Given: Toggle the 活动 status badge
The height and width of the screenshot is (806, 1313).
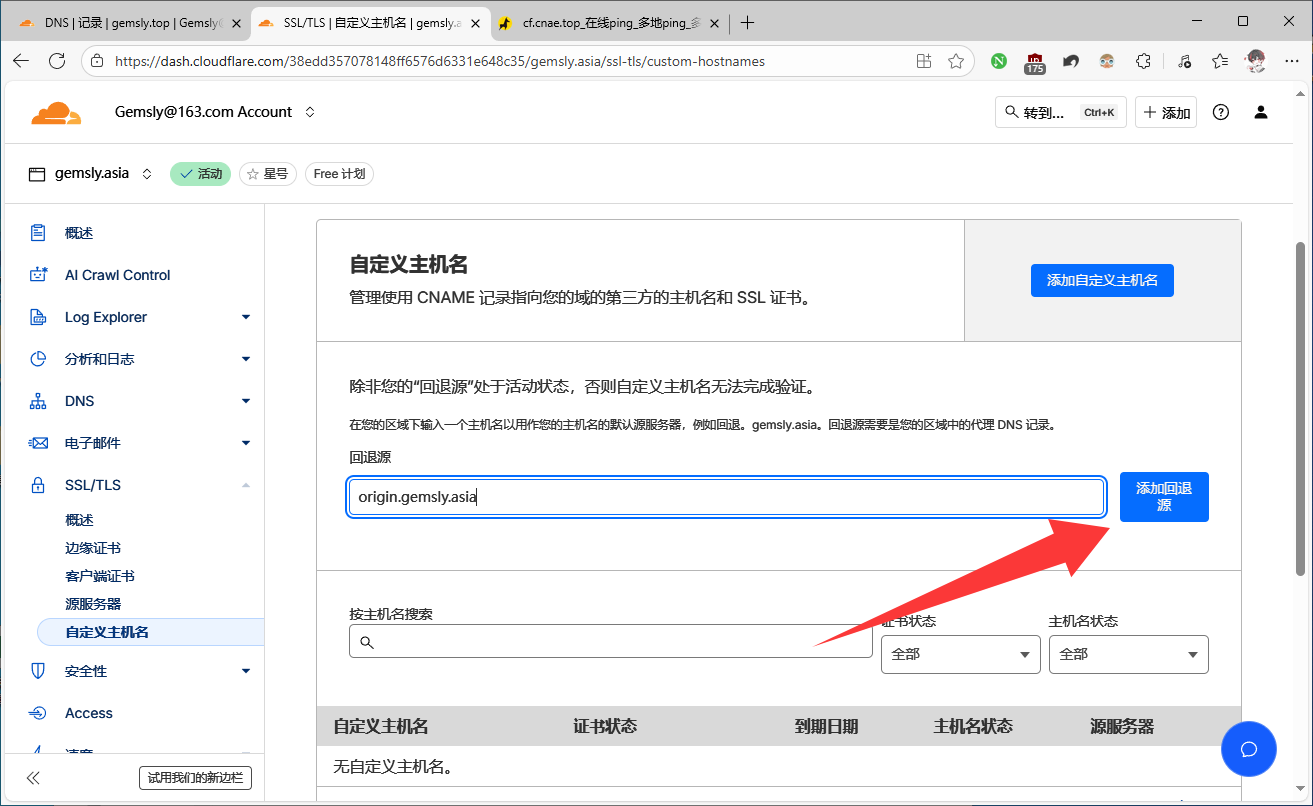Looking at the screenshot, I should [x=200, y=173].
